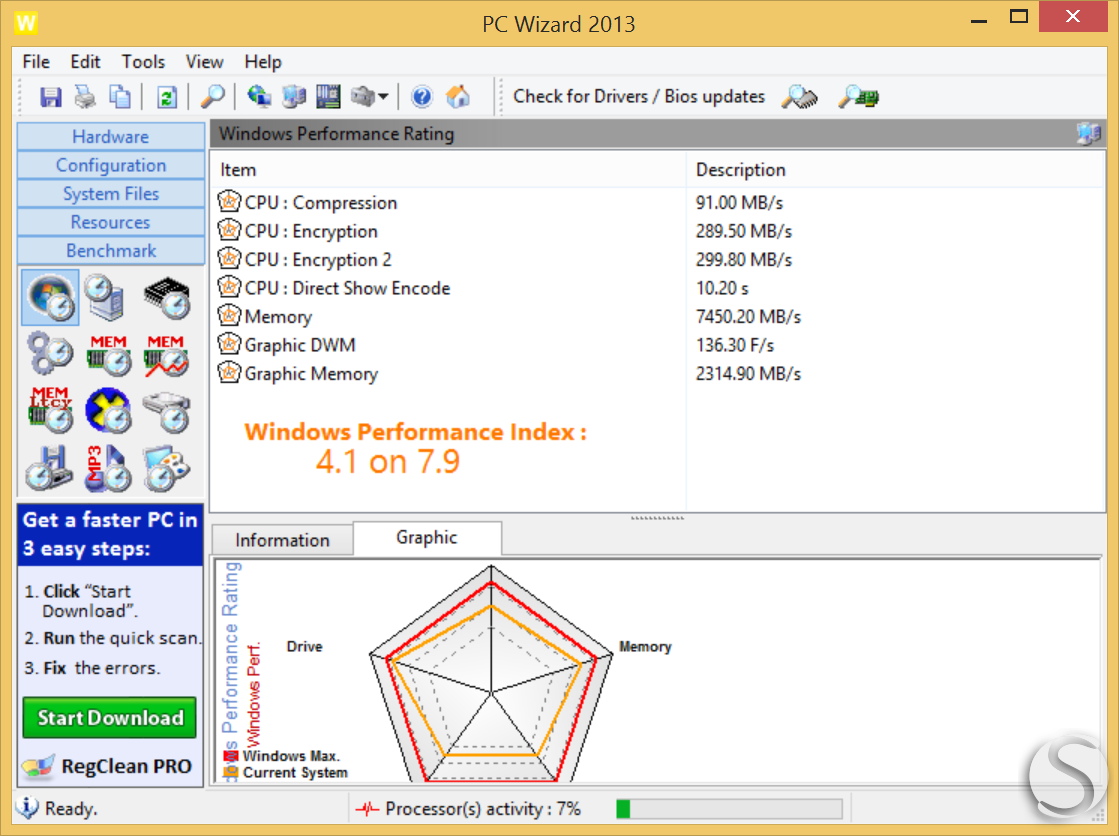Select the "CPU : Encryption" row
This screenshot has height=836, width=1119.
coord(658,231)
